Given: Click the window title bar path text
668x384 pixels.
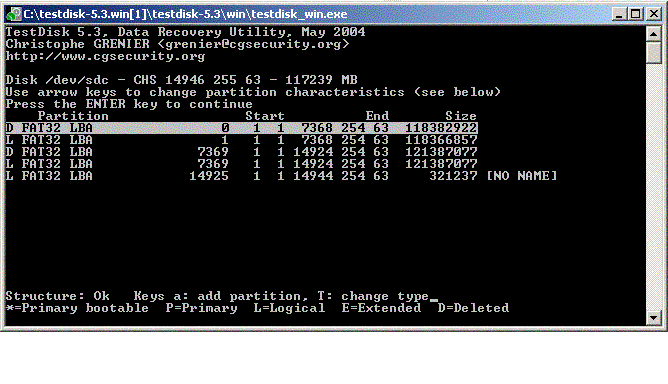Looking at the screenshot, I should pyautogui.click(x=185, y=14).
